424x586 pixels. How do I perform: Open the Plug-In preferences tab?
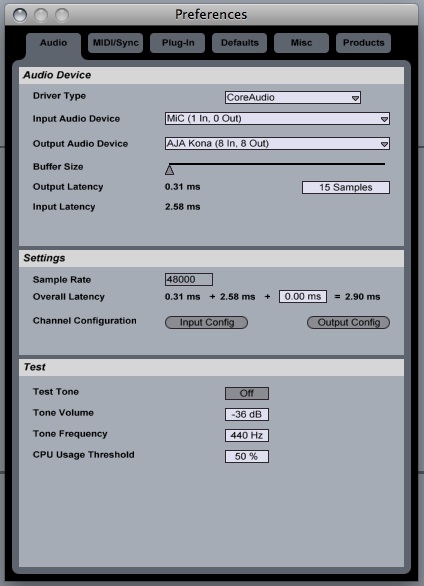tap(177, 43)
